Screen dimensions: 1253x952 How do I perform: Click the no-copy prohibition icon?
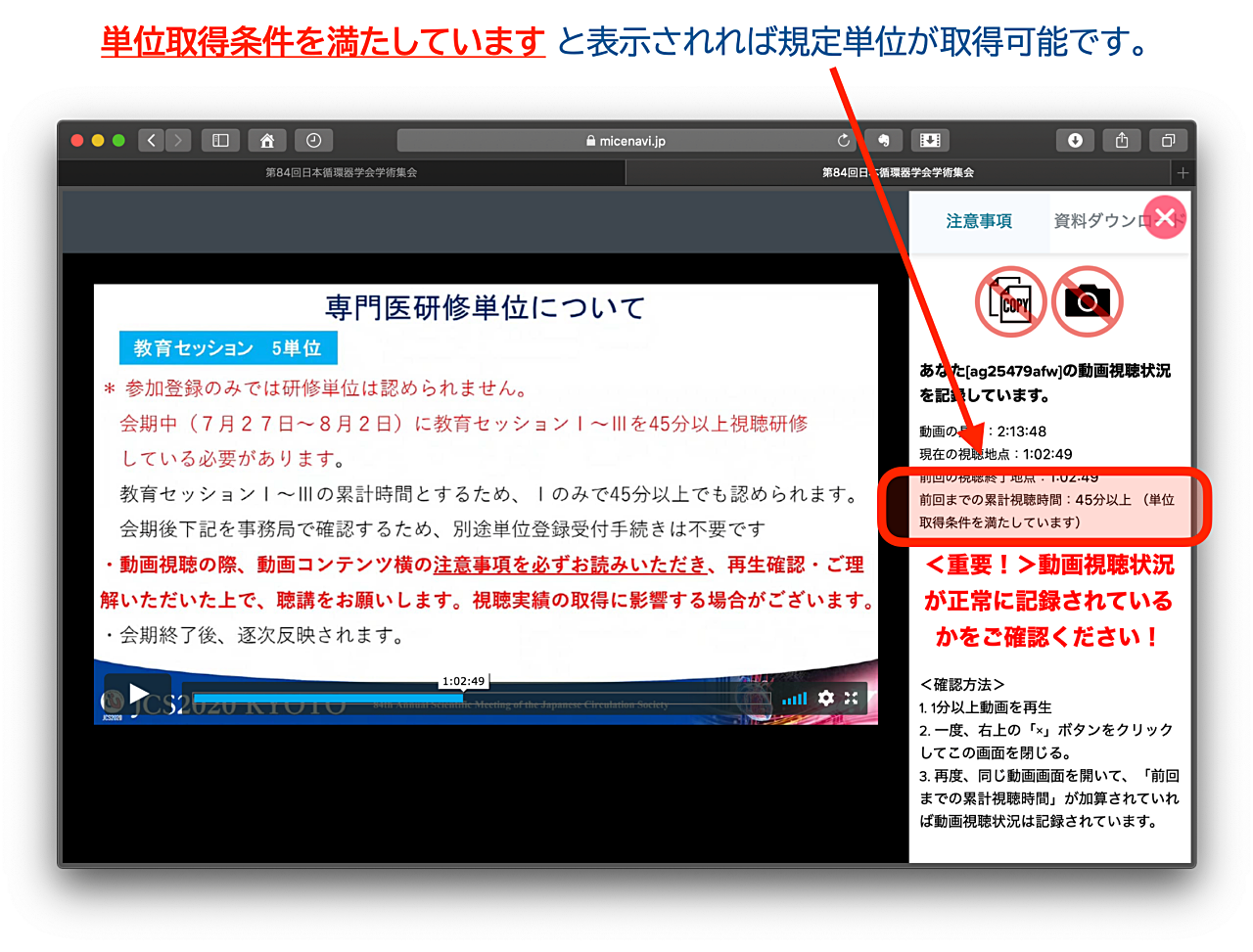[x=1011, y=301]
